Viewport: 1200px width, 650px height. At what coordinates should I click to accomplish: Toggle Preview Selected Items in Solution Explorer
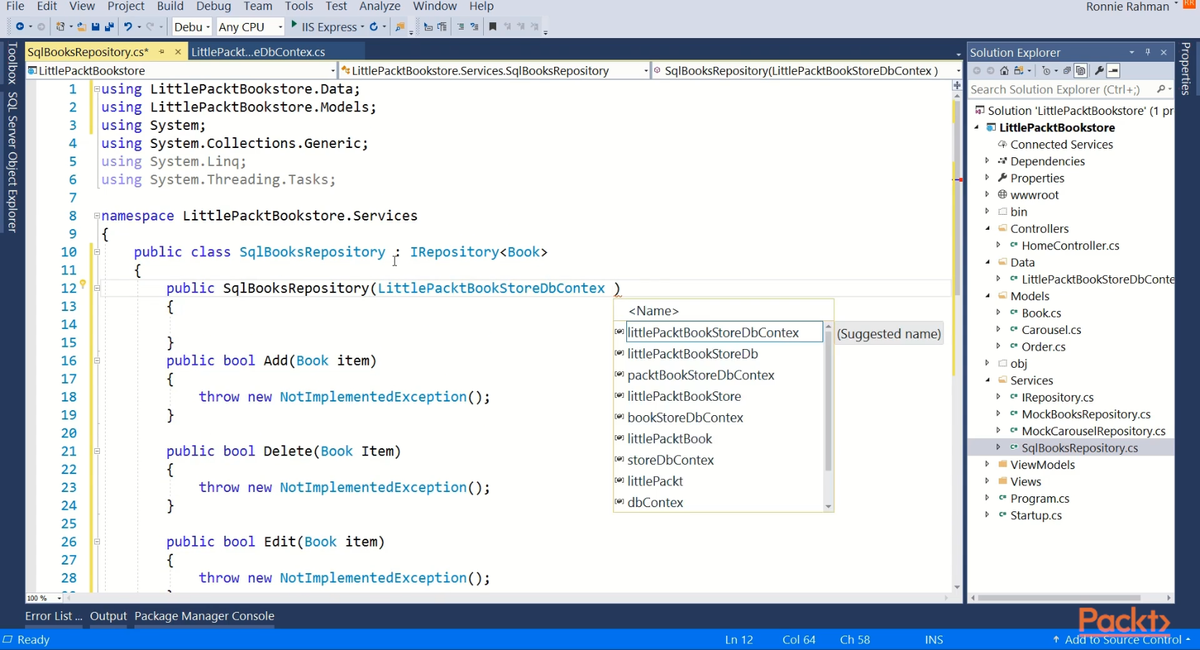1113,71
